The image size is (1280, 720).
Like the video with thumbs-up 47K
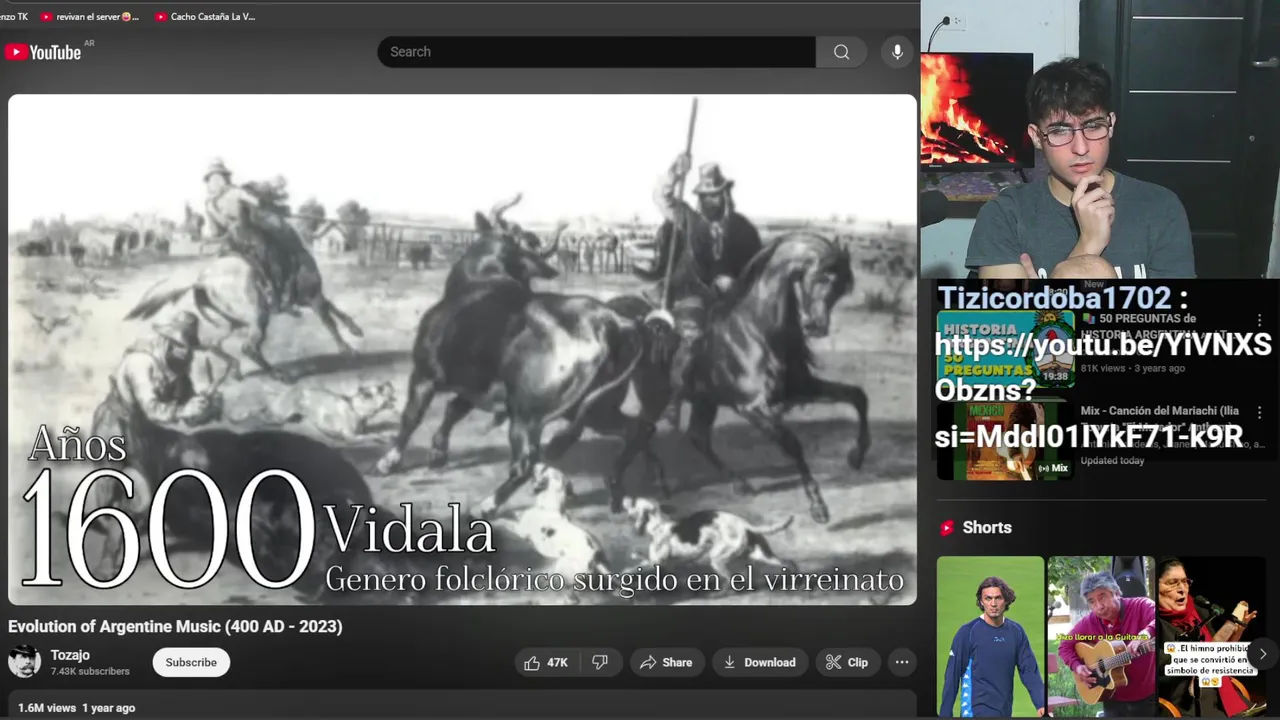click(546, 662)
